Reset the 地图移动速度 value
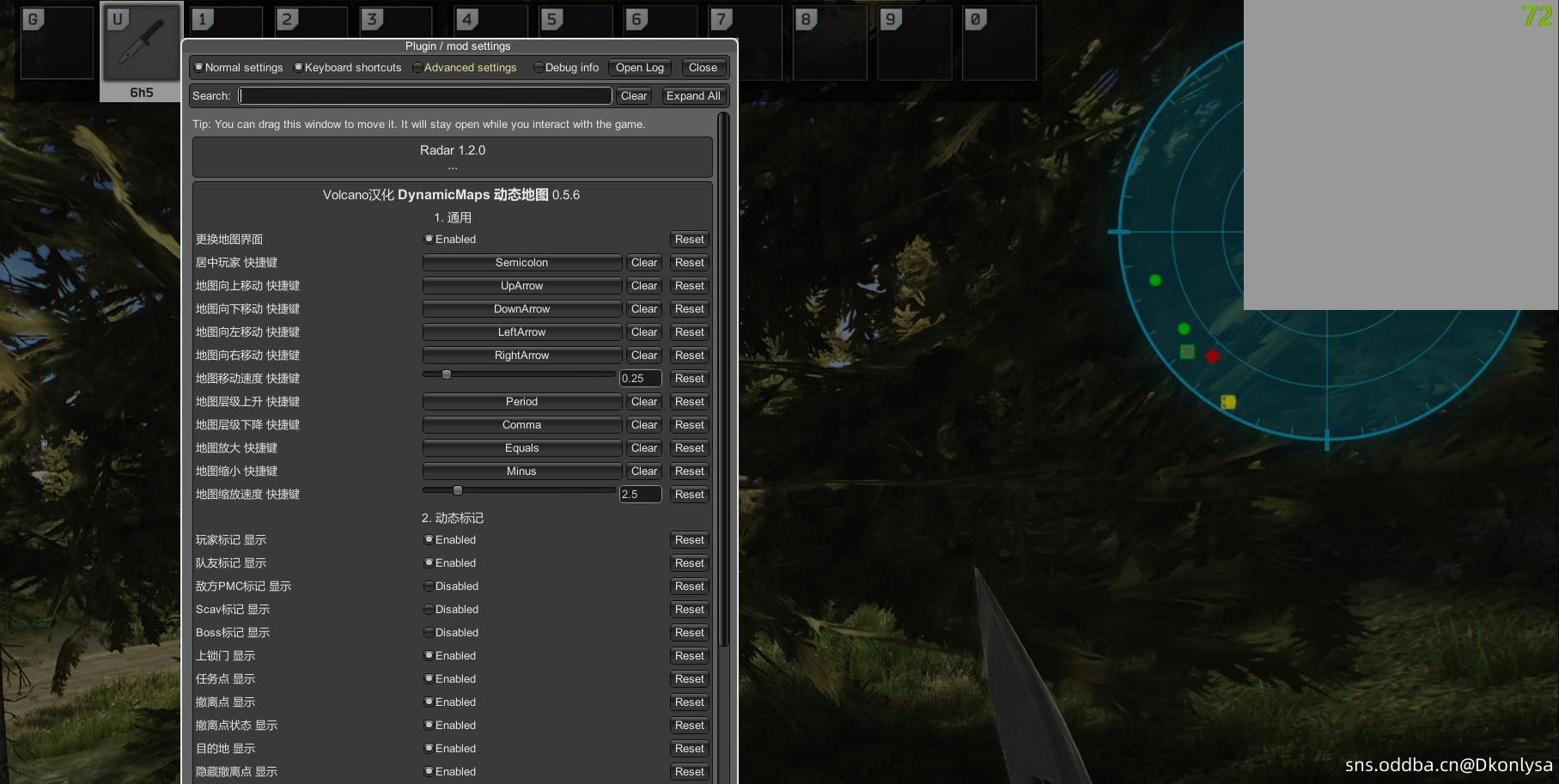 (690, 379)
